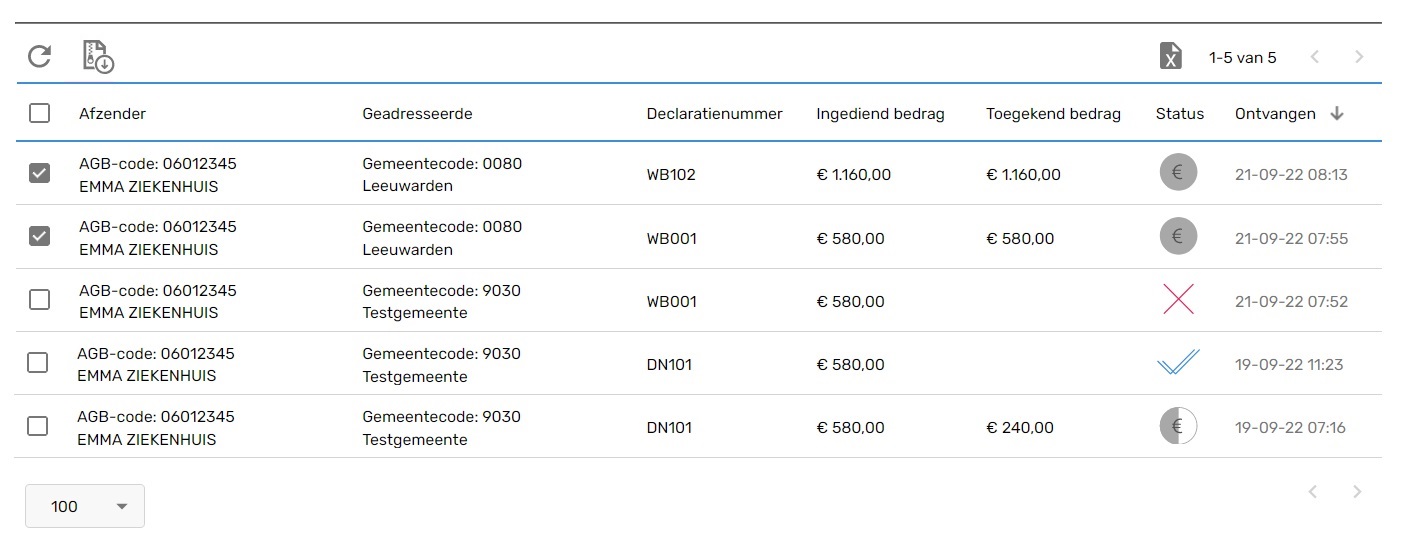1415x555 pixels.
Task: Uncheck the WB102 row checkbox
Action: pyautogui.click(x=39, y=173)
